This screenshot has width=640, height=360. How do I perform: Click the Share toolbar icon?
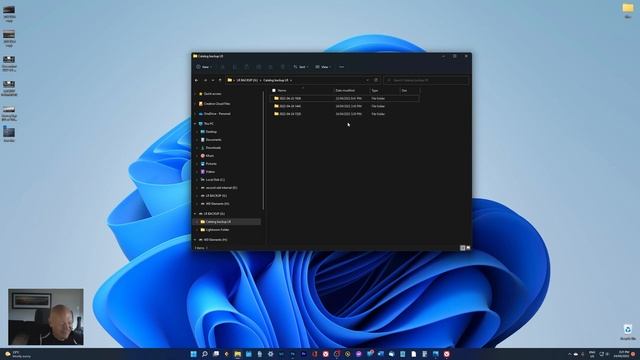pyautogui.click(x=271, y=67)
